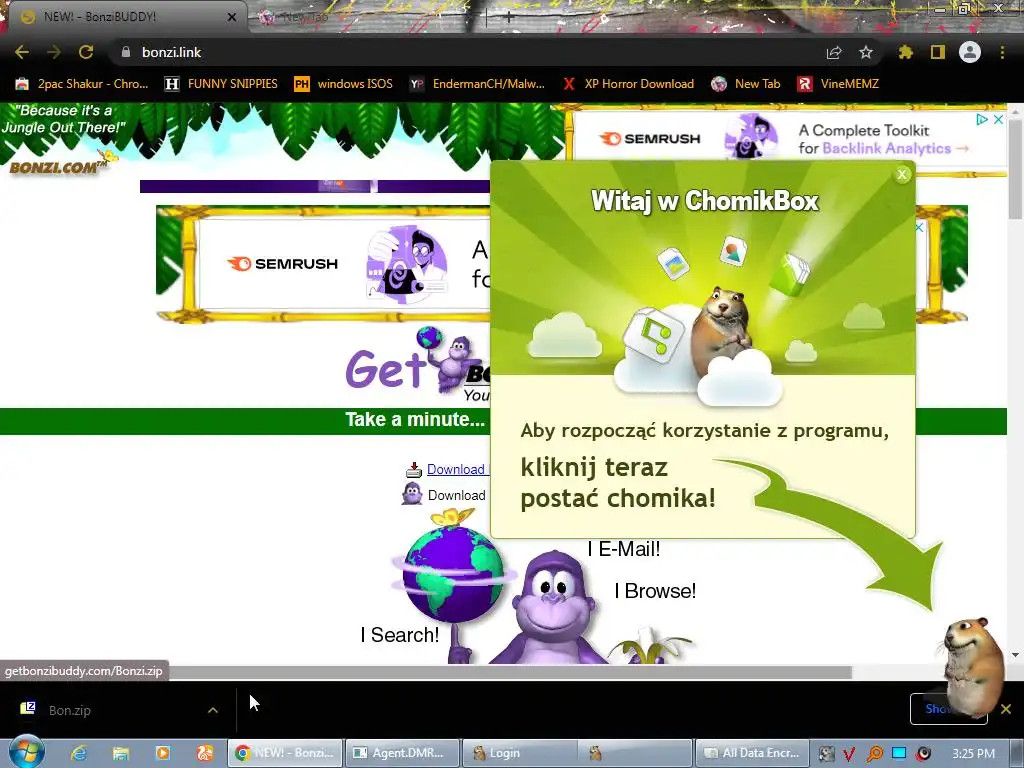Screen dimensions: 1024x768
Task: Open the Chrome three-dot menu
Action: 1002,52
